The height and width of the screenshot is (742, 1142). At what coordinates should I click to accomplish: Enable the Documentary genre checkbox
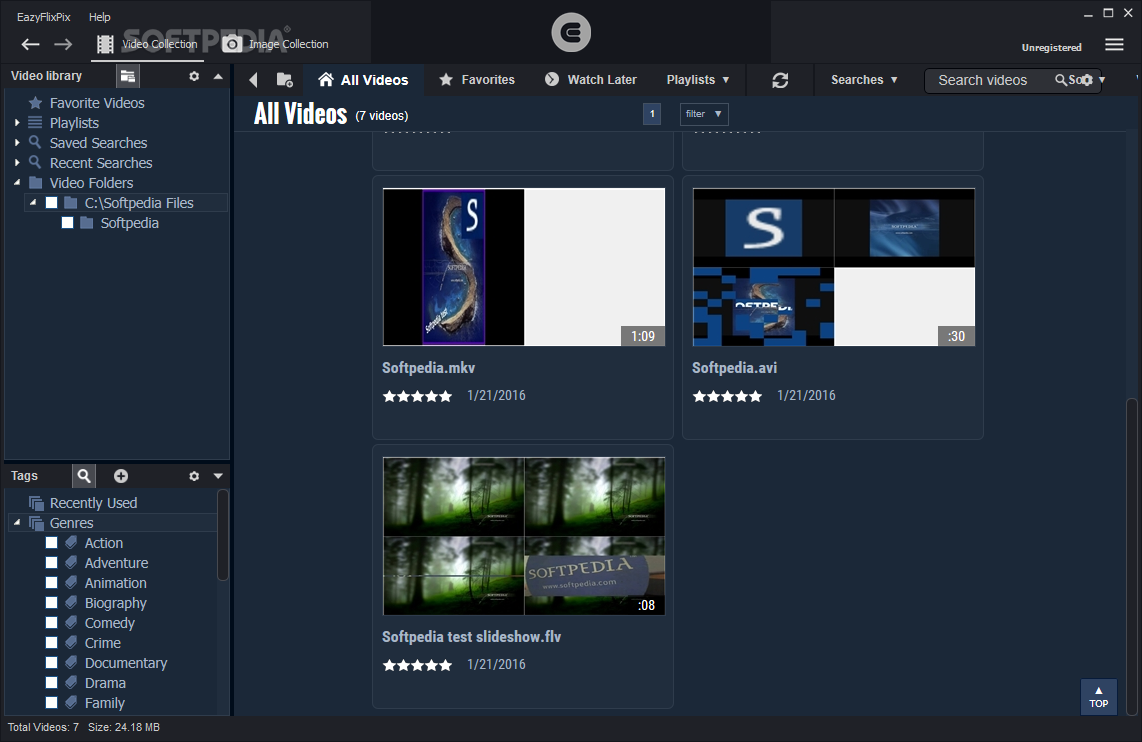pyautogui.click(x=52, y=663)
